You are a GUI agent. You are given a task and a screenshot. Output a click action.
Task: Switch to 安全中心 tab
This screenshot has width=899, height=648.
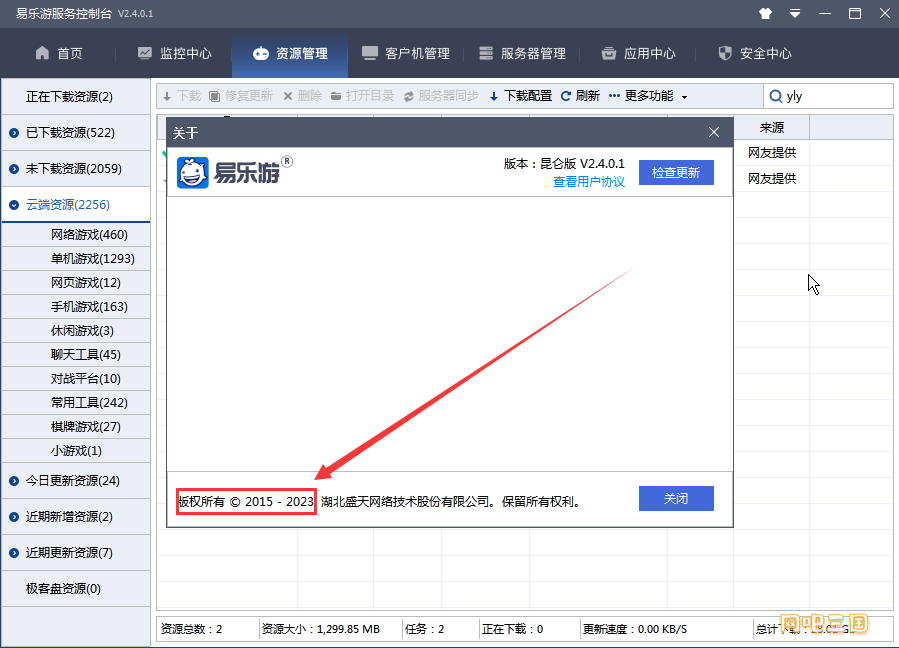tap(755, 53)
